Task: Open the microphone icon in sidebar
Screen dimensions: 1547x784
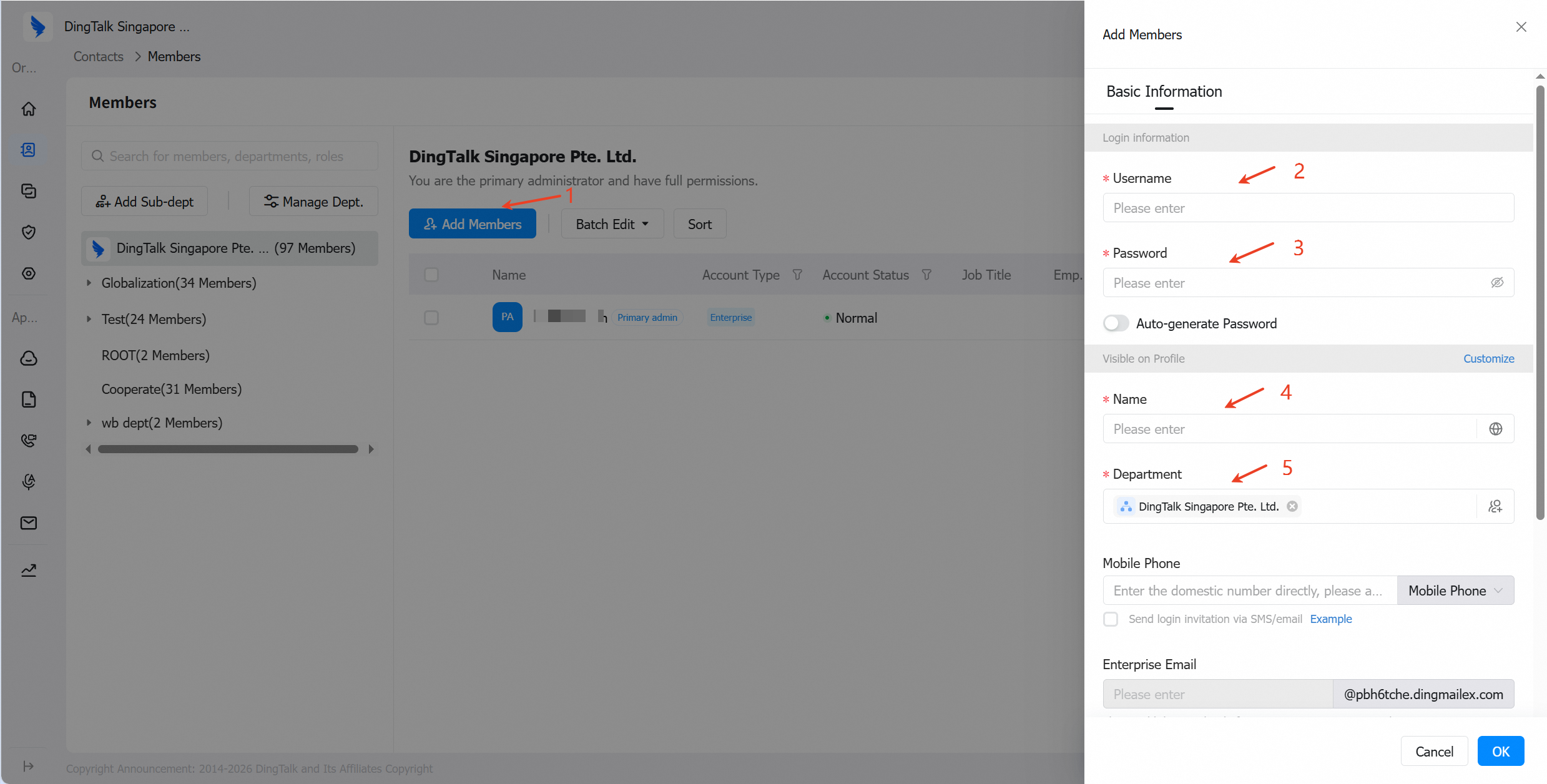Action: click(29, 482)
